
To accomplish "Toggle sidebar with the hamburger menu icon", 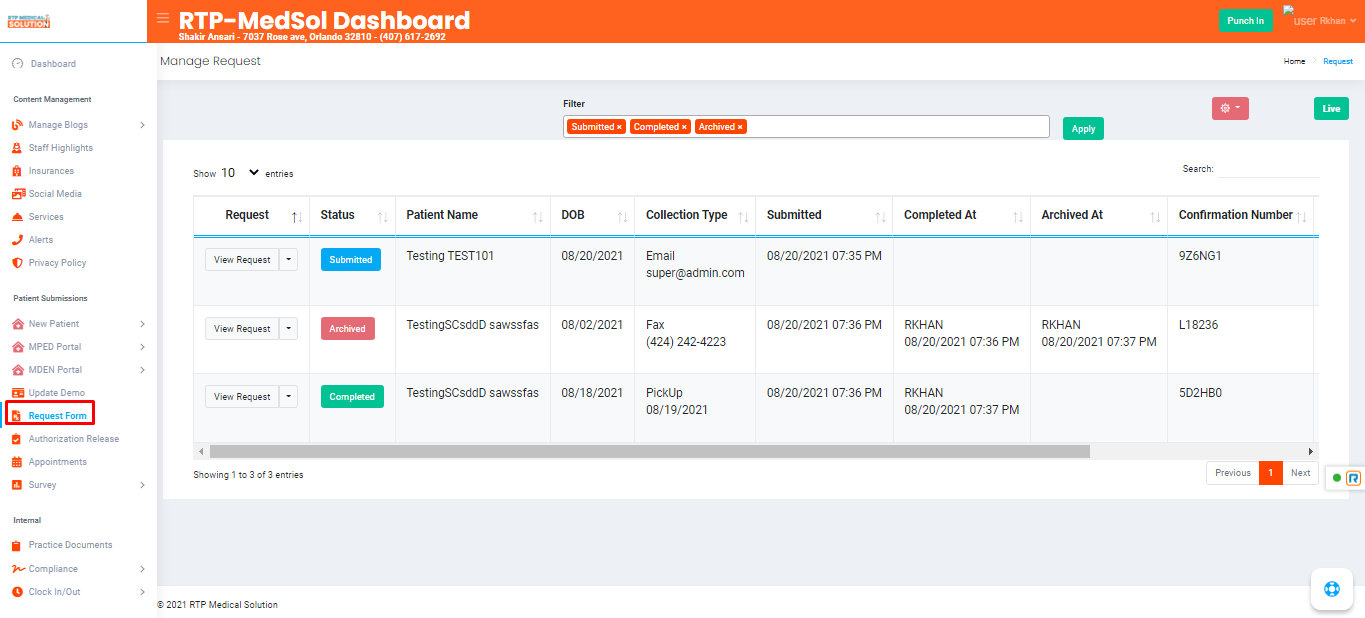I will click(x=163, y=18).
